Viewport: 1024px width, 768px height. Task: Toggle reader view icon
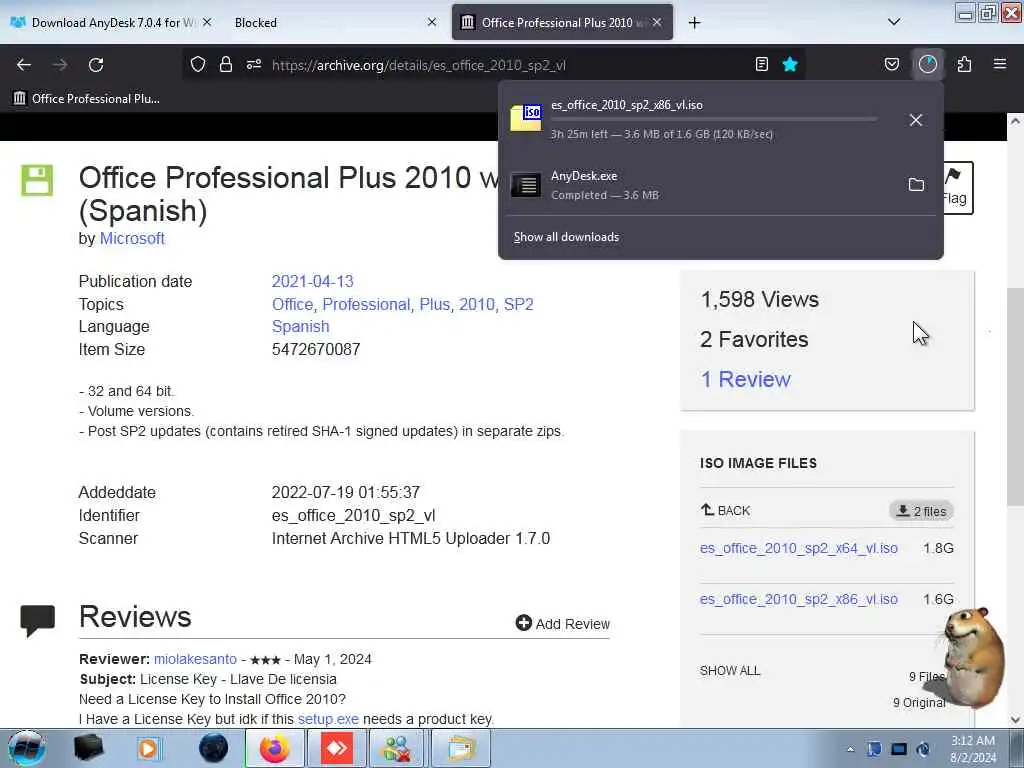pos(761,64)
